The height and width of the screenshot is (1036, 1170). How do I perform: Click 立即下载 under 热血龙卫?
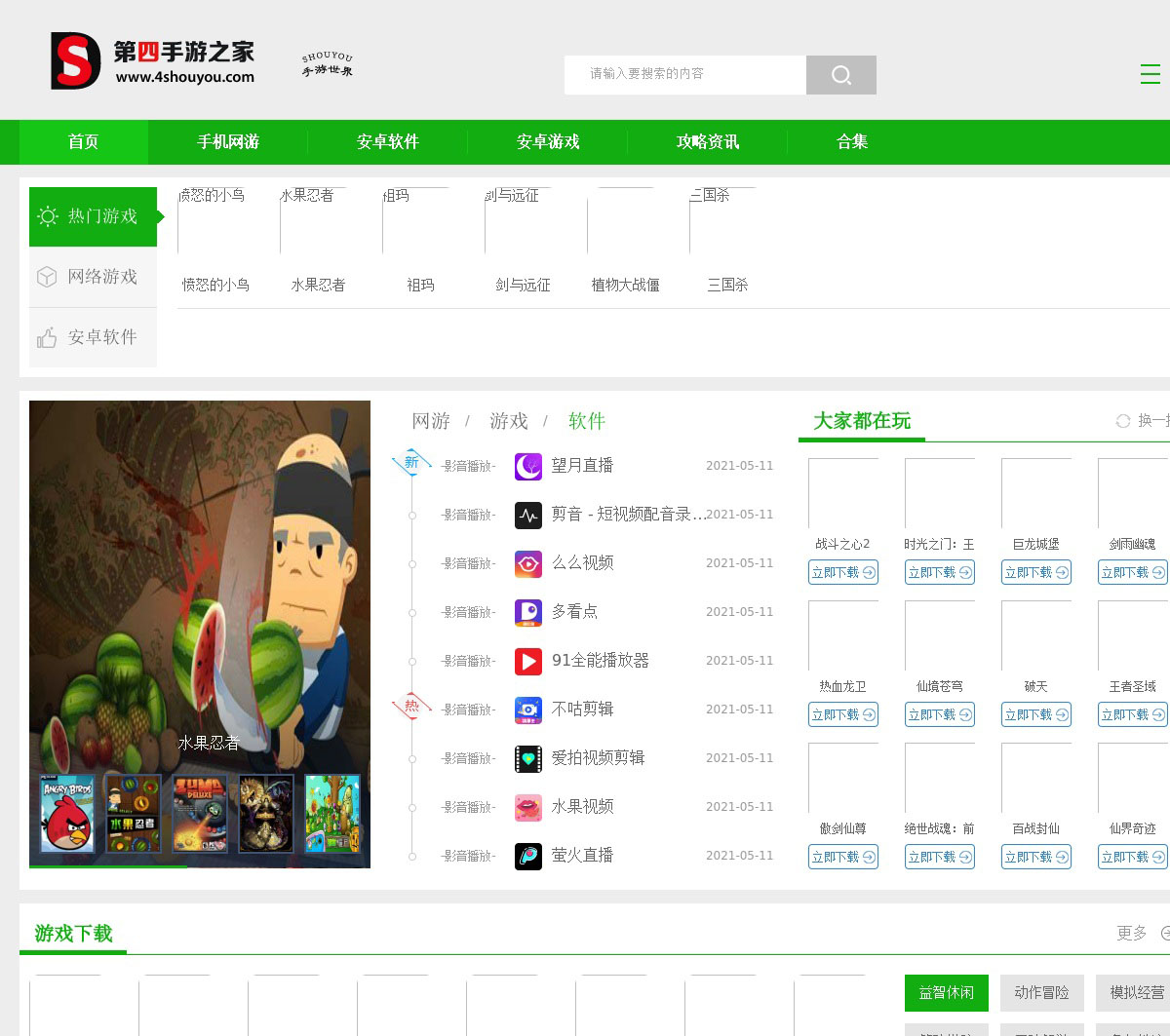pyautogui.click(x=843, y=714)
